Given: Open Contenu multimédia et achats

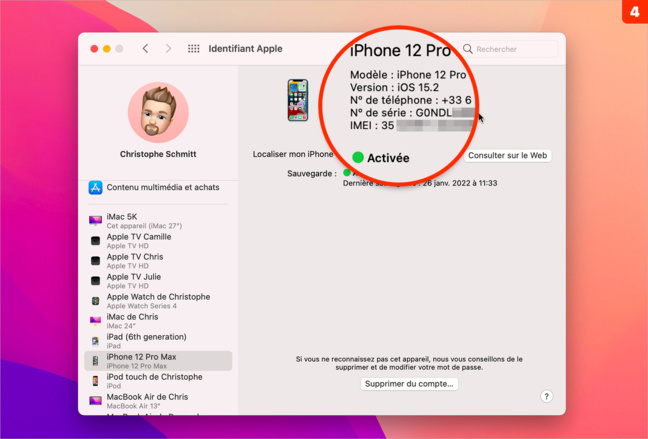Looking at the screenshot, I should [x=158, y=187].
